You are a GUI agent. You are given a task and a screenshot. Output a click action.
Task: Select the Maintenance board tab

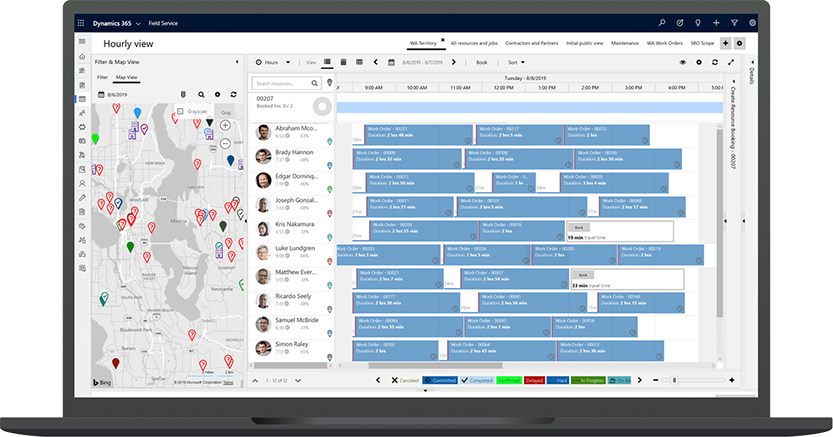[625, 44]
